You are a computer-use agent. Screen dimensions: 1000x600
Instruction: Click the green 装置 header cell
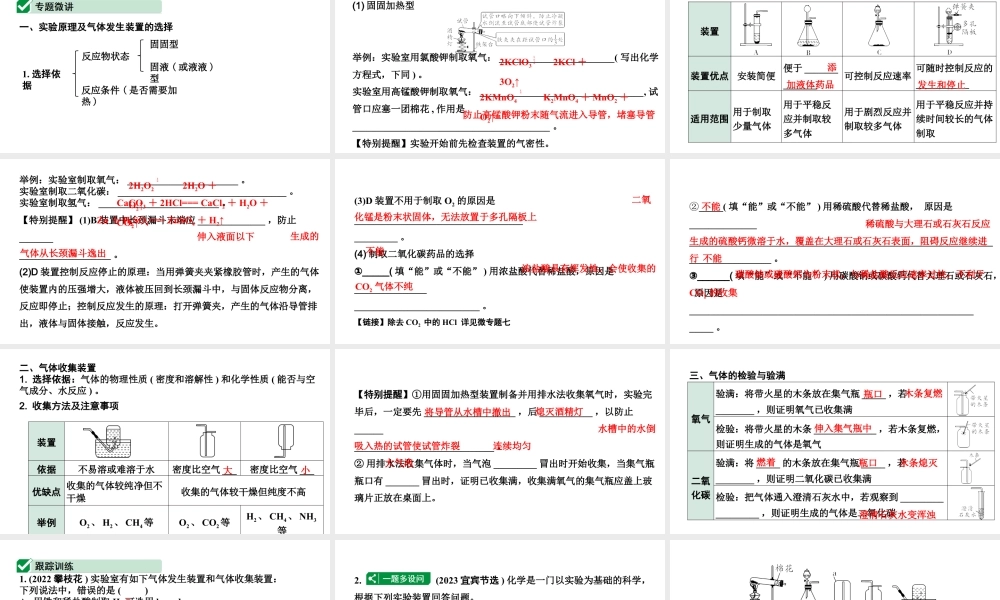[709, 31]
